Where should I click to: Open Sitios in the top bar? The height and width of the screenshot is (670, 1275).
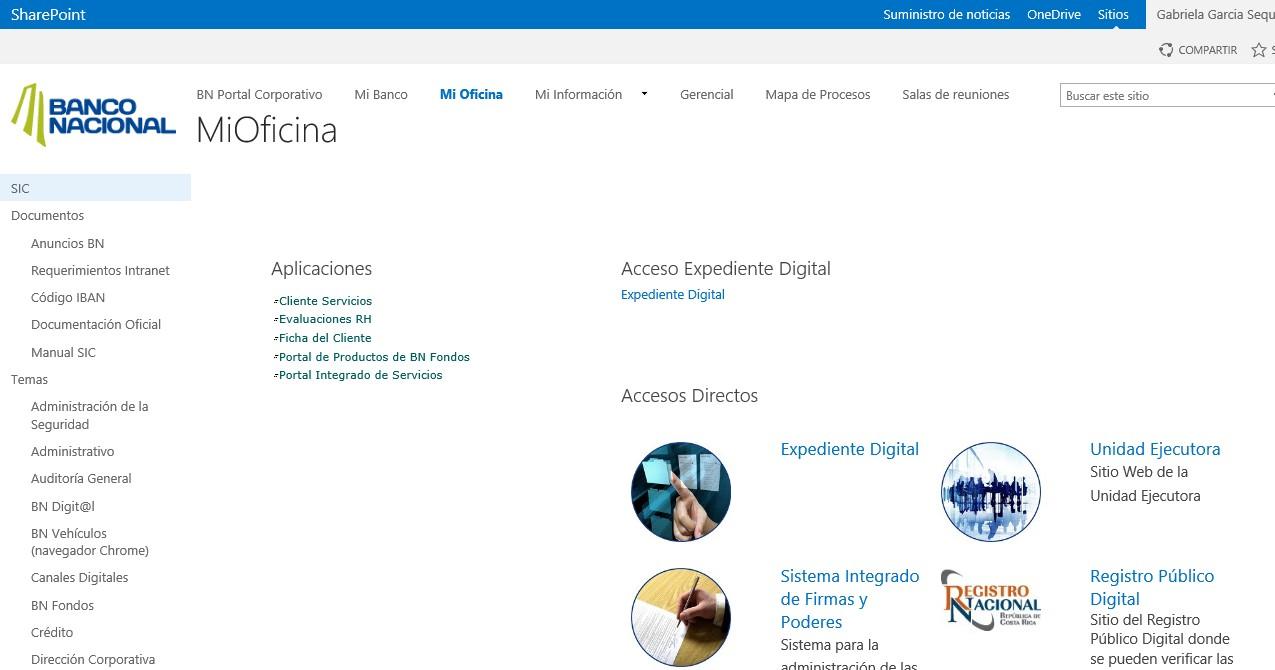point(1113,14)
